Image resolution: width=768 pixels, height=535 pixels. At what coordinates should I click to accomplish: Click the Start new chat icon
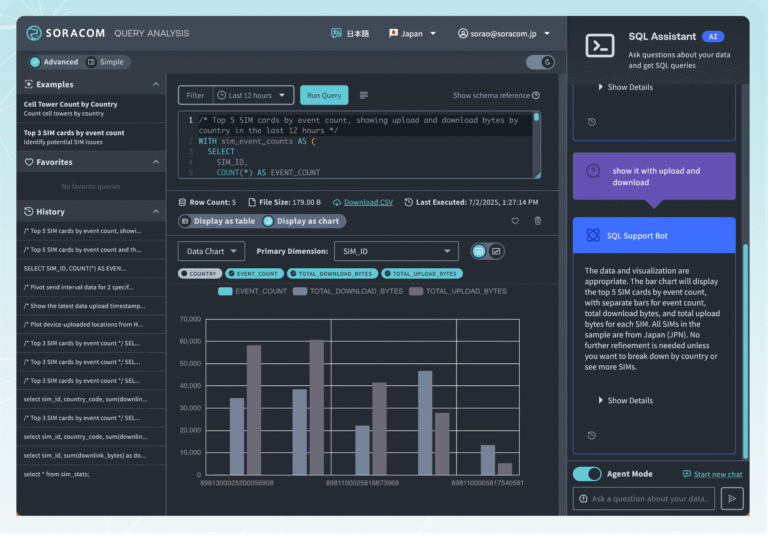[687, 474]
